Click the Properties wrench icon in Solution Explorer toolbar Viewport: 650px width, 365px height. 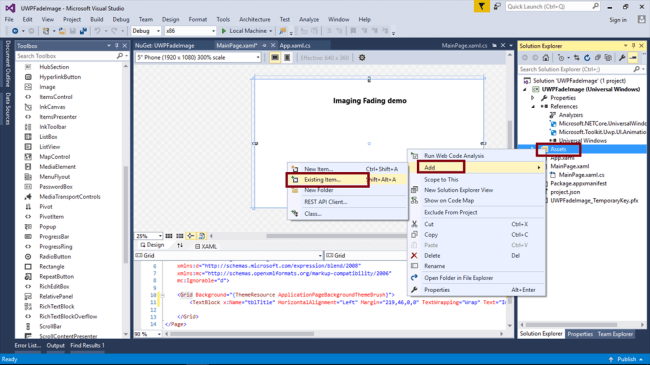click(622, 58)
